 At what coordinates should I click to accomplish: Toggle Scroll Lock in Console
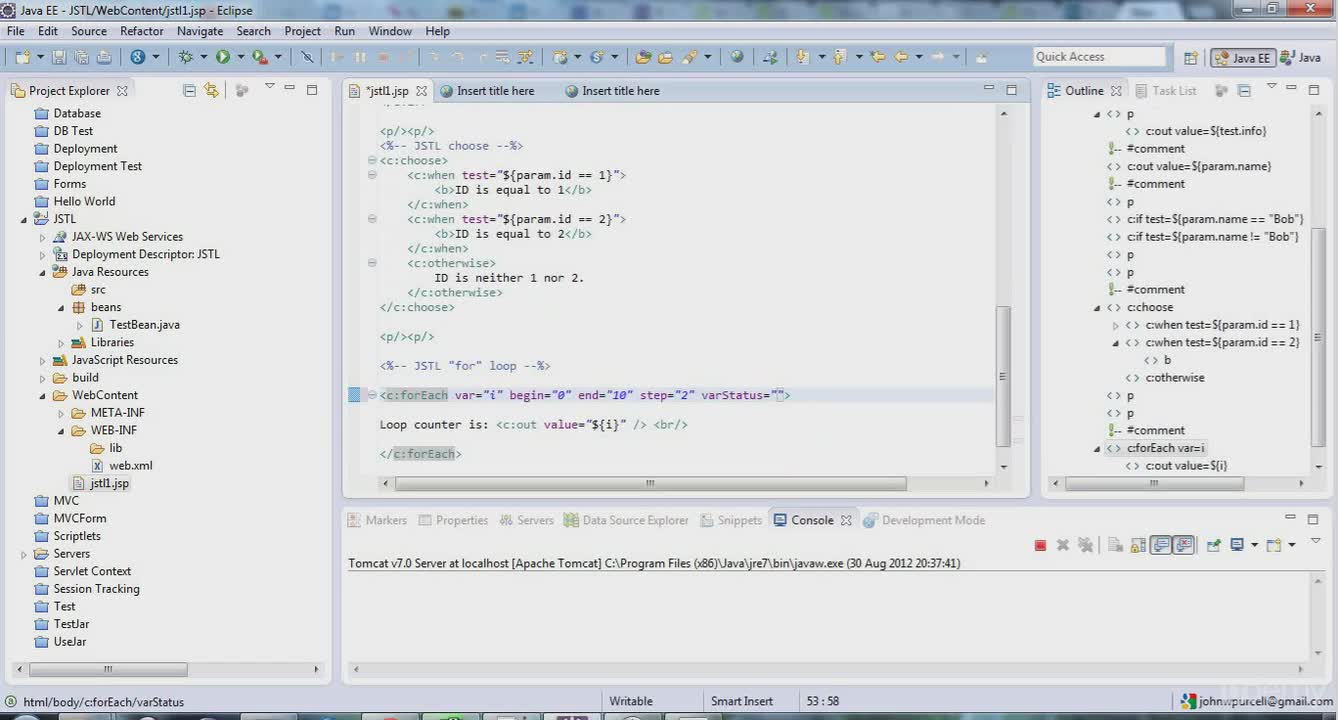(x=1138, y=545)
